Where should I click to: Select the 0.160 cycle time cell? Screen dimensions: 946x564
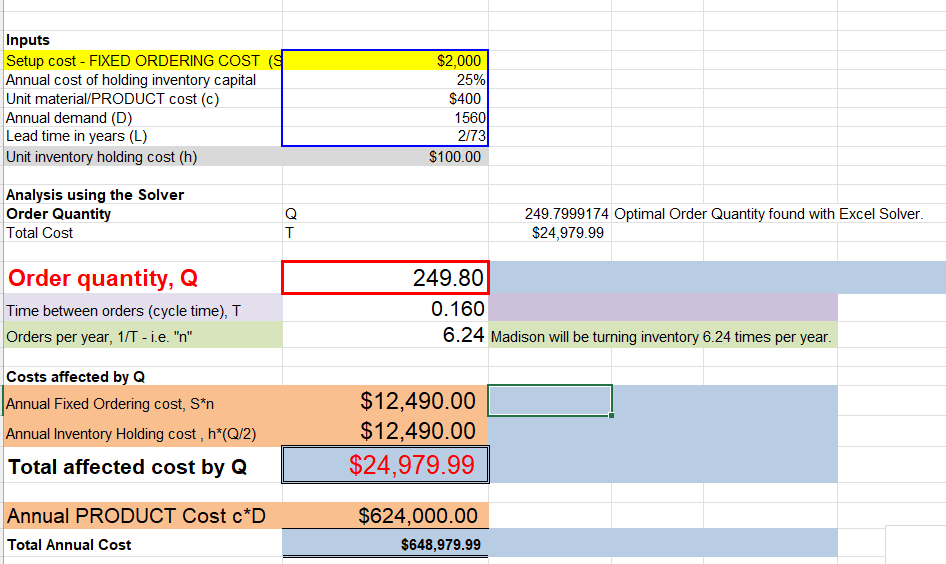click(x=385, y=309)
